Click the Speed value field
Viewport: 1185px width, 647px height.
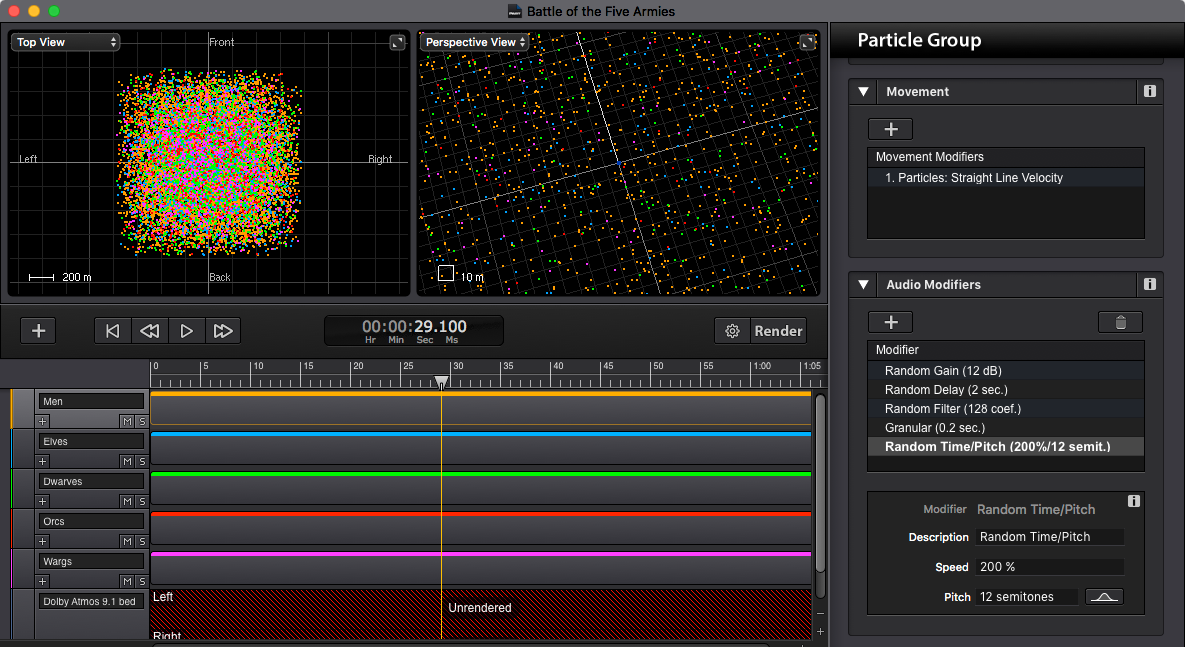(1049, 566)
